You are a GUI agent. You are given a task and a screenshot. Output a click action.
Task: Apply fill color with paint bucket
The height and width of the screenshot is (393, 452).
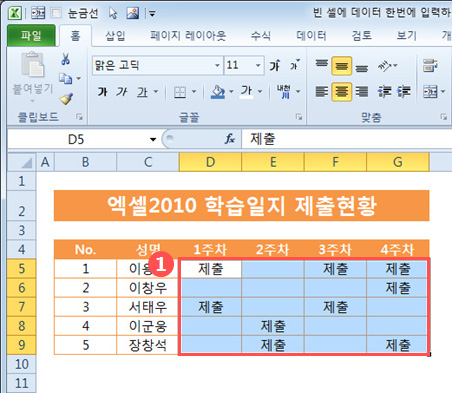[x=218, y=92]
